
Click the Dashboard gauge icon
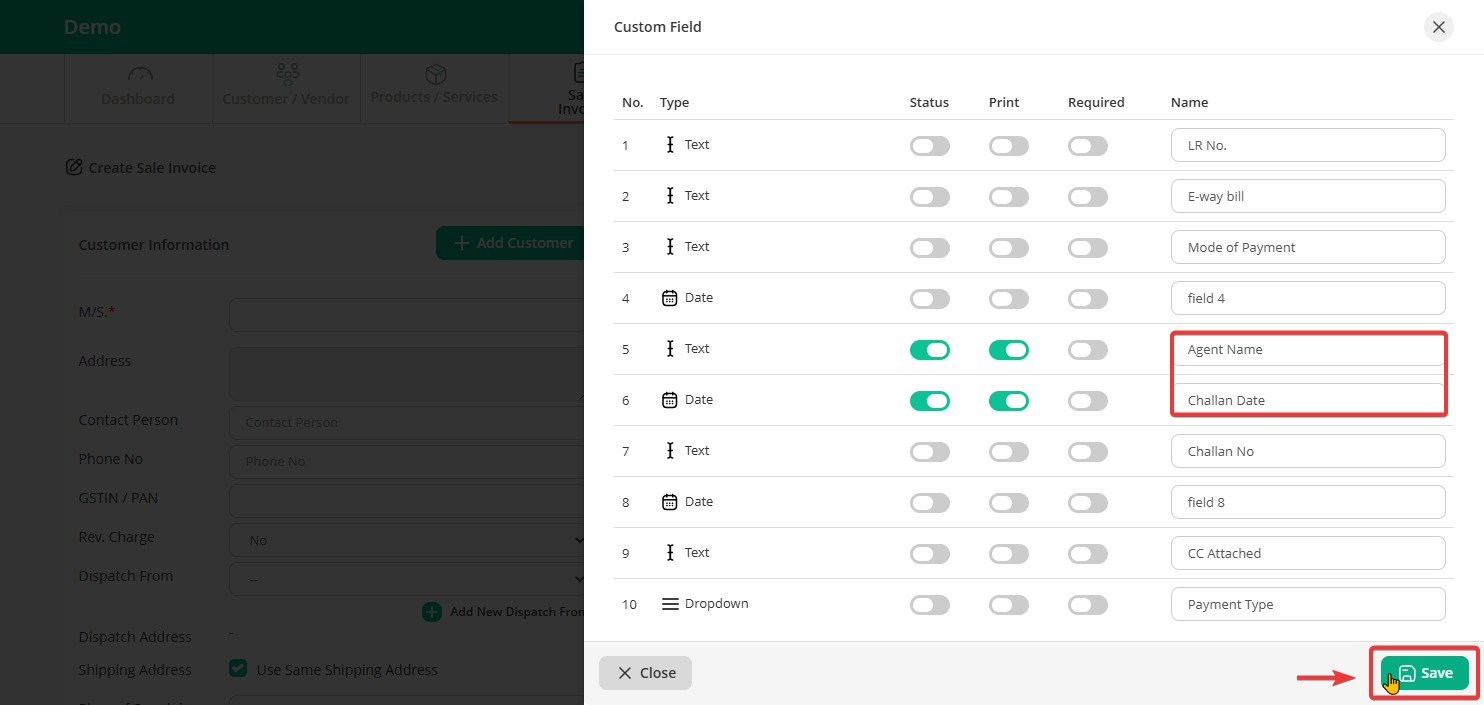coord(141,75)
